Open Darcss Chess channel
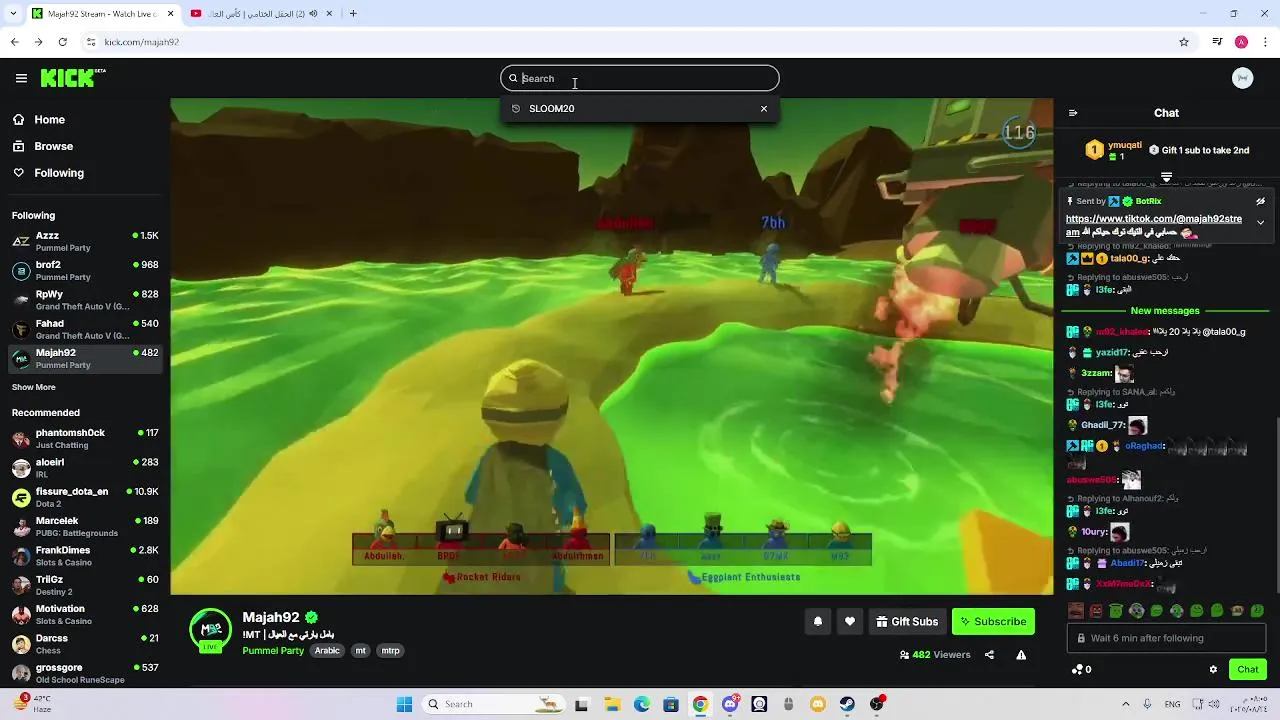 (x=85, y=644)
